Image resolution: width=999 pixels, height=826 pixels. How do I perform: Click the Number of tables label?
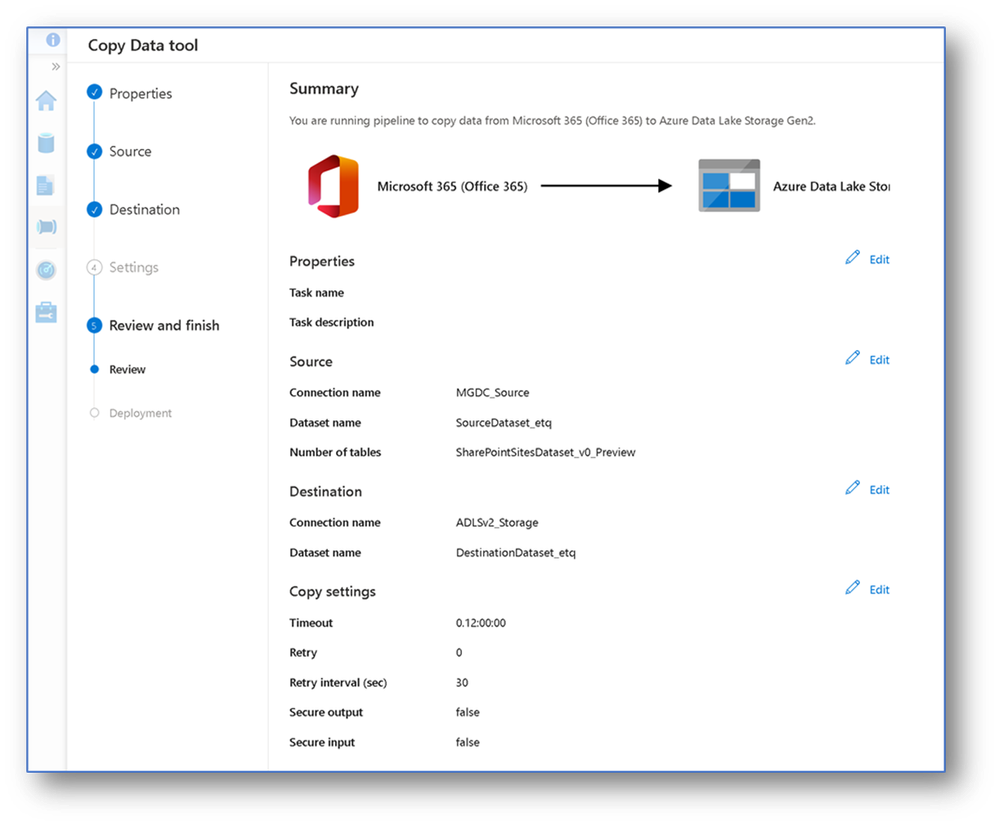[335, 453]
